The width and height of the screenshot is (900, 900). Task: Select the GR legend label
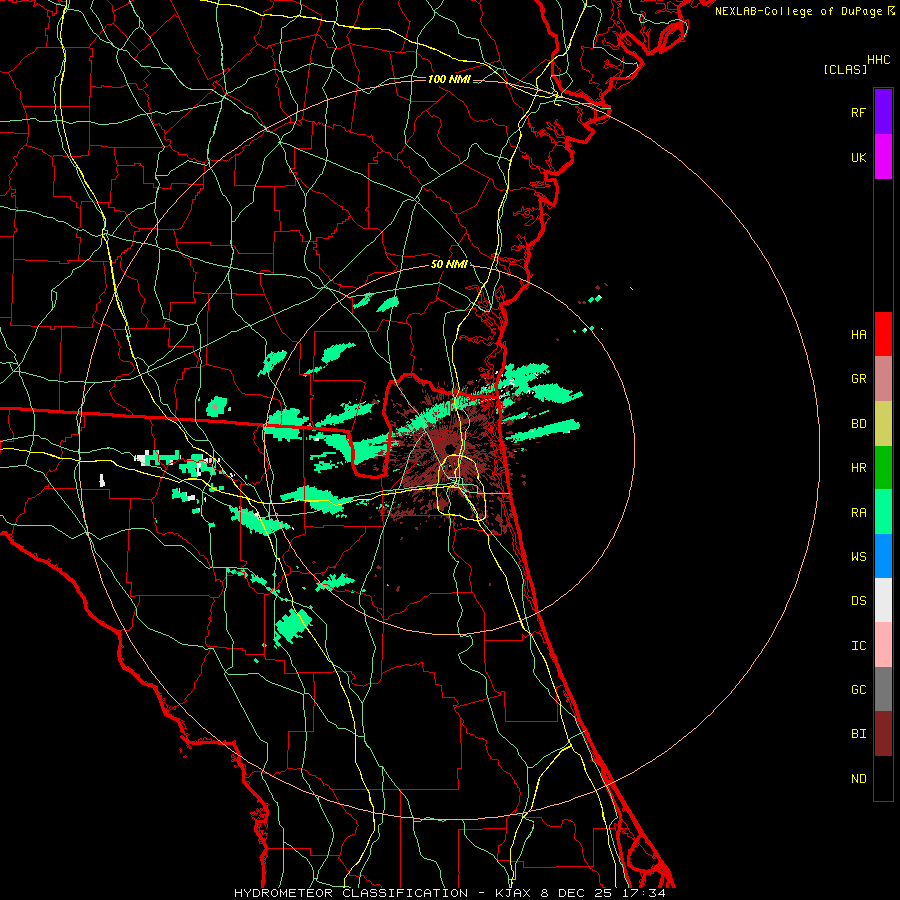(x=858, y=379)
